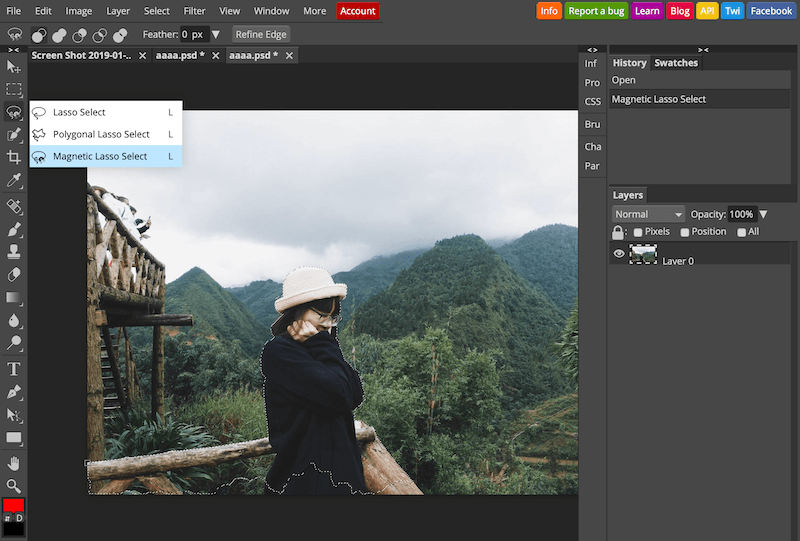Tick the Position lock checkbox
This screenshot has height=541, width=800.
[x=685, y=232]
